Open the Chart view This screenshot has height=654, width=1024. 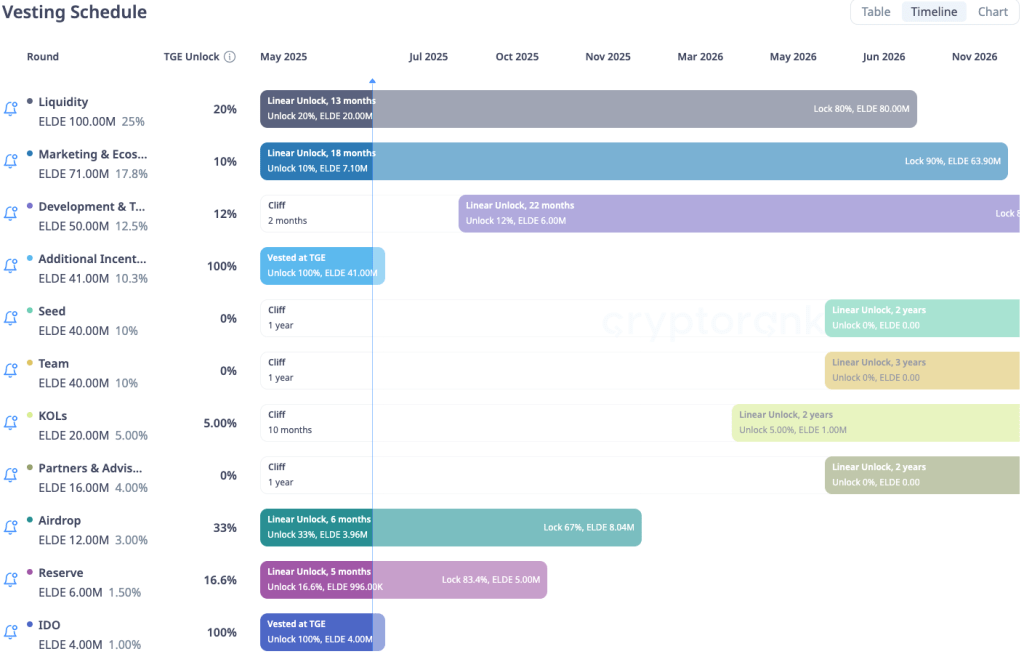coord(992,12)
